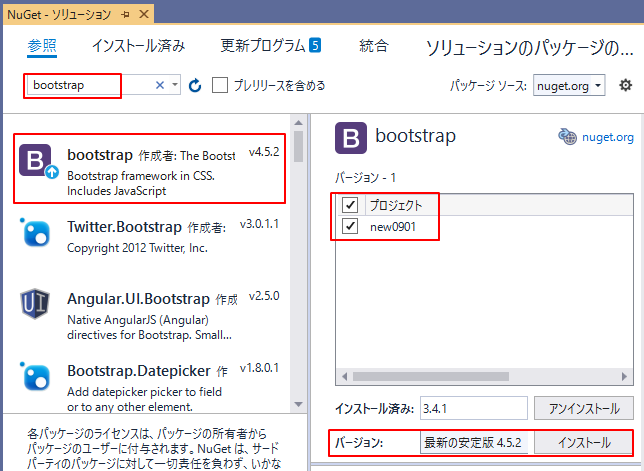The image size is (644, 471).
Task: Click "Add datepicker picker to field" description
Action: tap(144, 392)
